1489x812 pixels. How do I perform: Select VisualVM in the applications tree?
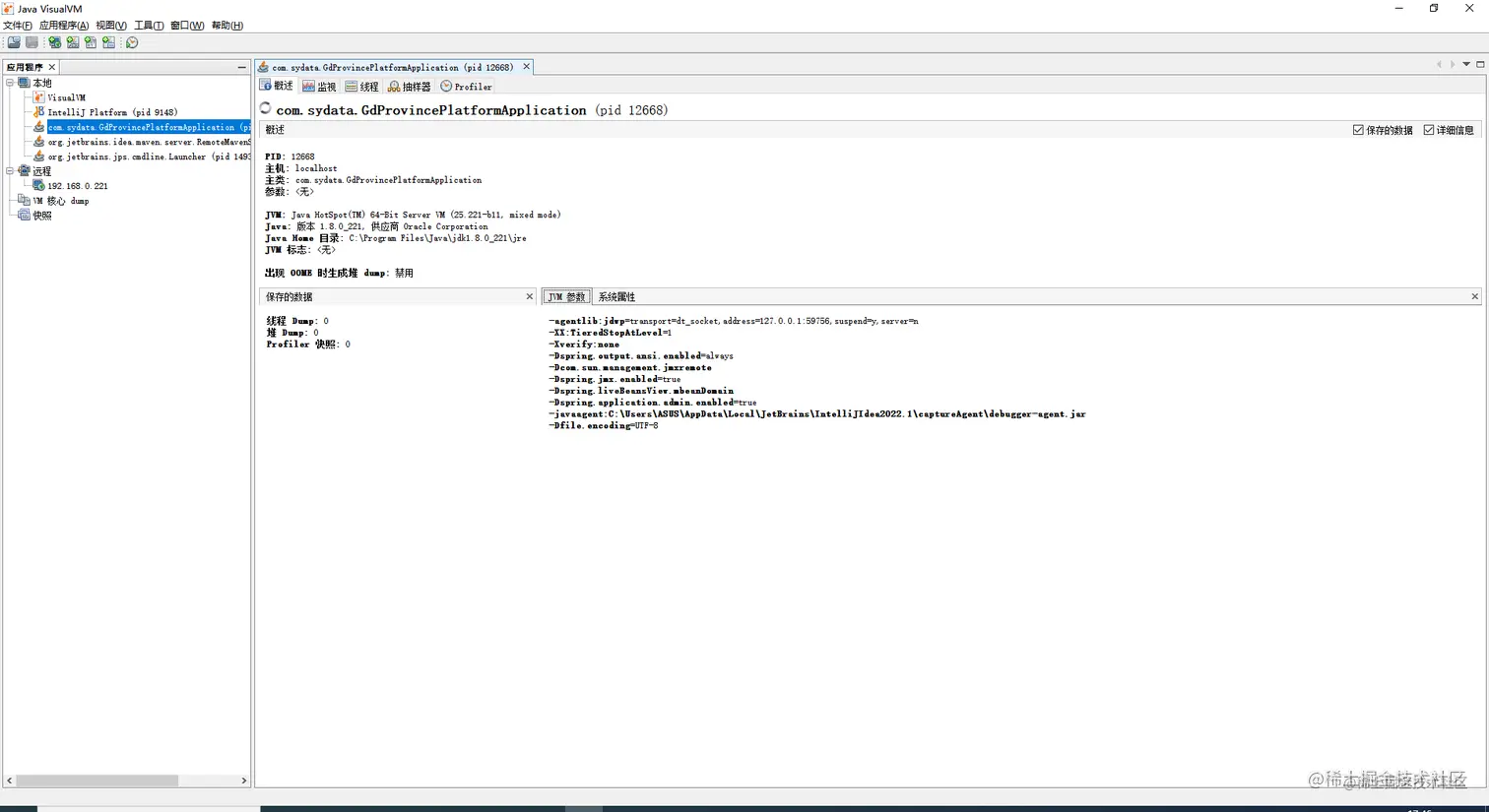click(66, 97)
